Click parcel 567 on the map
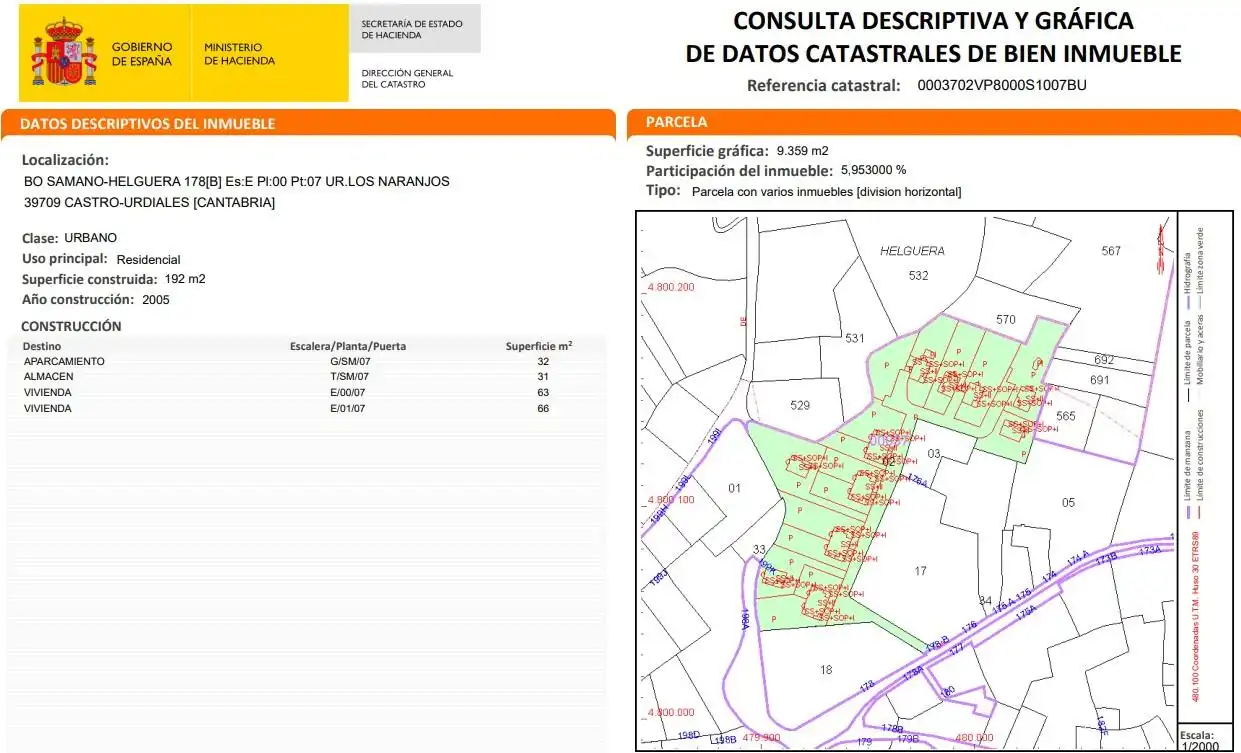Viewport: 1241px width, 753px height. pyautogui.click(x=1111, y=251)
